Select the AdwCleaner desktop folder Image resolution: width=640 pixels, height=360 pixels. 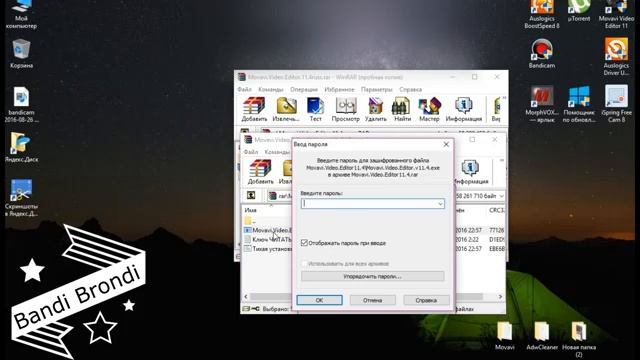point(542,336)
